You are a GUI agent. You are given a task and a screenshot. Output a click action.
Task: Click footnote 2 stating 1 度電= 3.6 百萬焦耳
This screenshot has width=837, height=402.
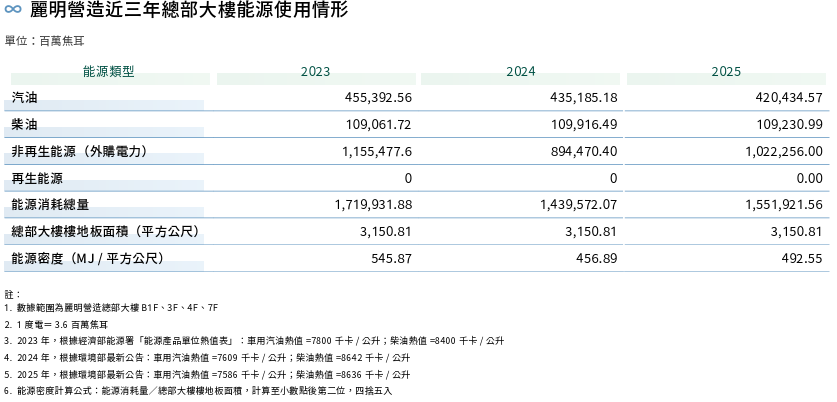56,325
